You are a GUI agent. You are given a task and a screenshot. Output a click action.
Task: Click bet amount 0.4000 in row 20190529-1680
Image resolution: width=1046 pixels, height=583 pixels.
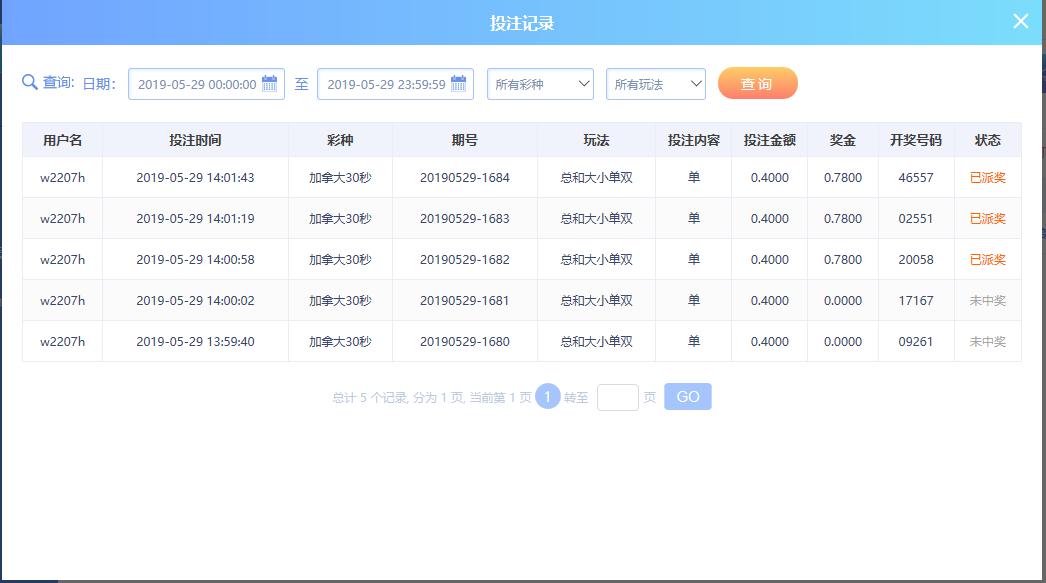pos(770,342)
